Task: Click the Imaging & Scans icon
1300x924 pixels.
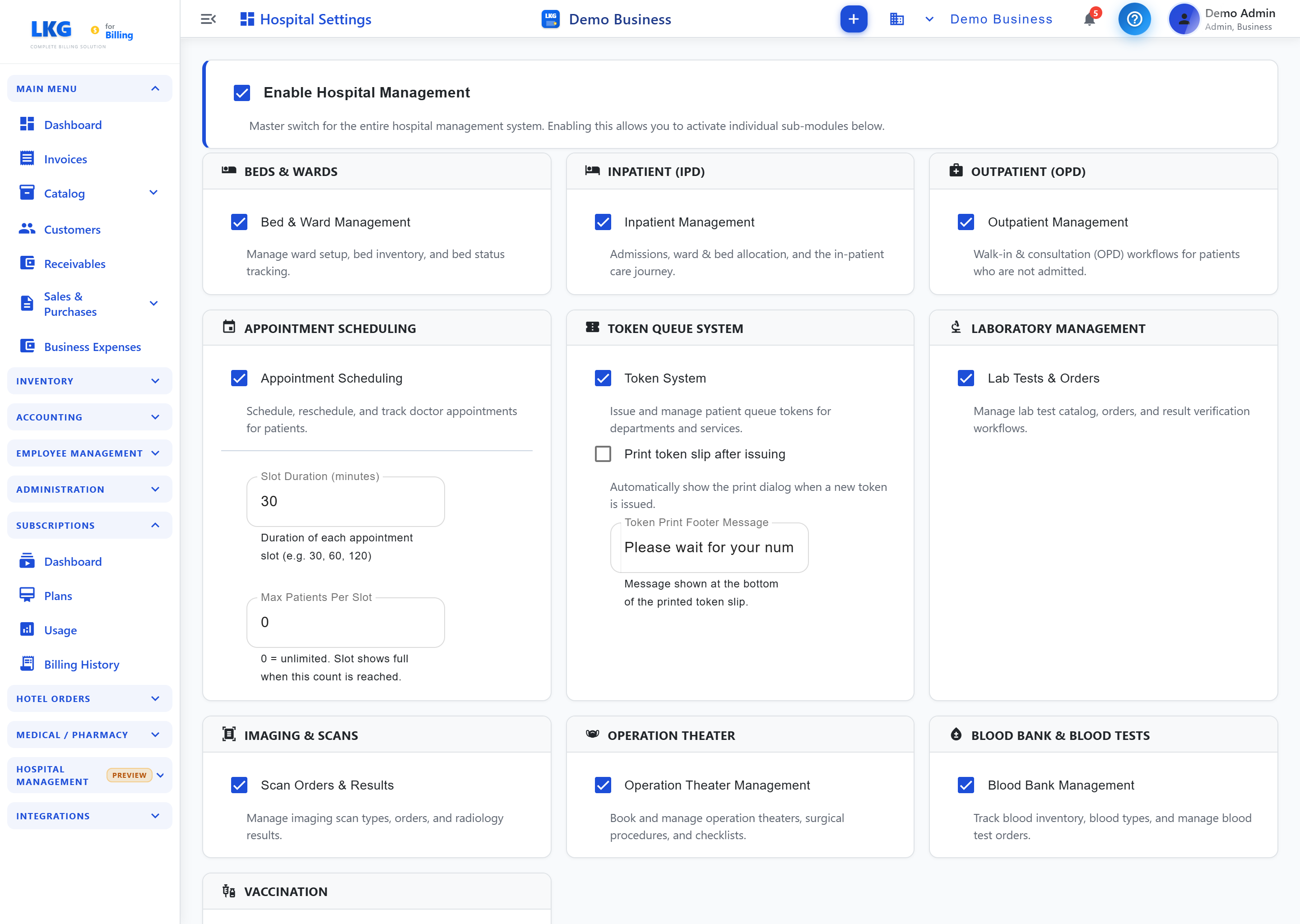Action: click(229, 735)
